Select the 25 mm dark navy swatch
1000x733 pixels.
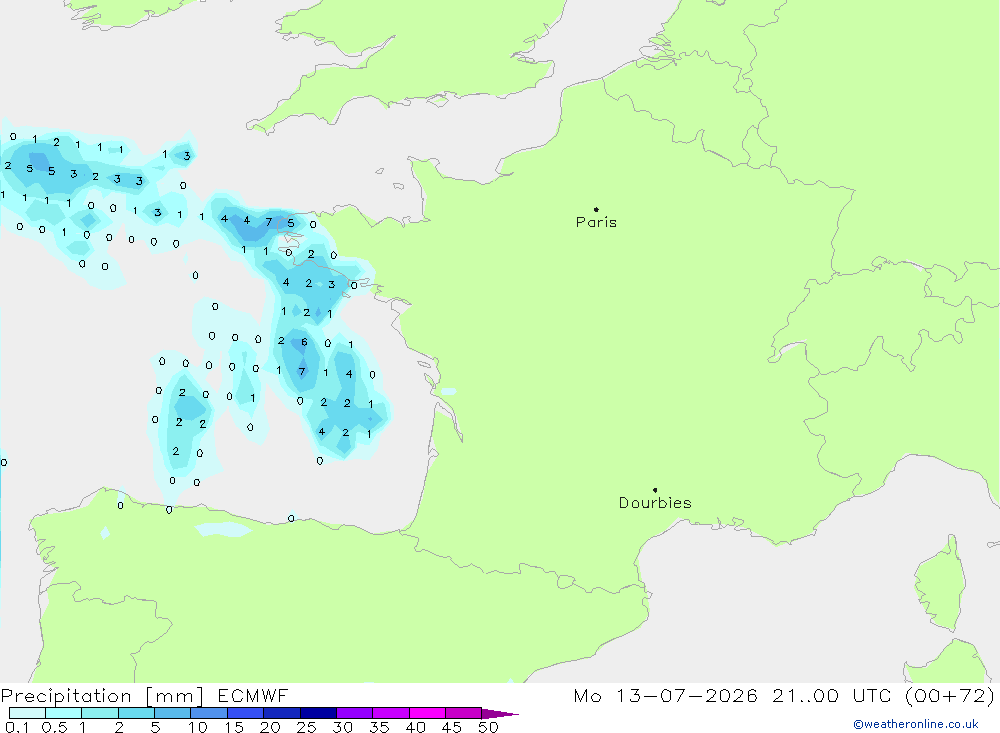tap(318, 713)
